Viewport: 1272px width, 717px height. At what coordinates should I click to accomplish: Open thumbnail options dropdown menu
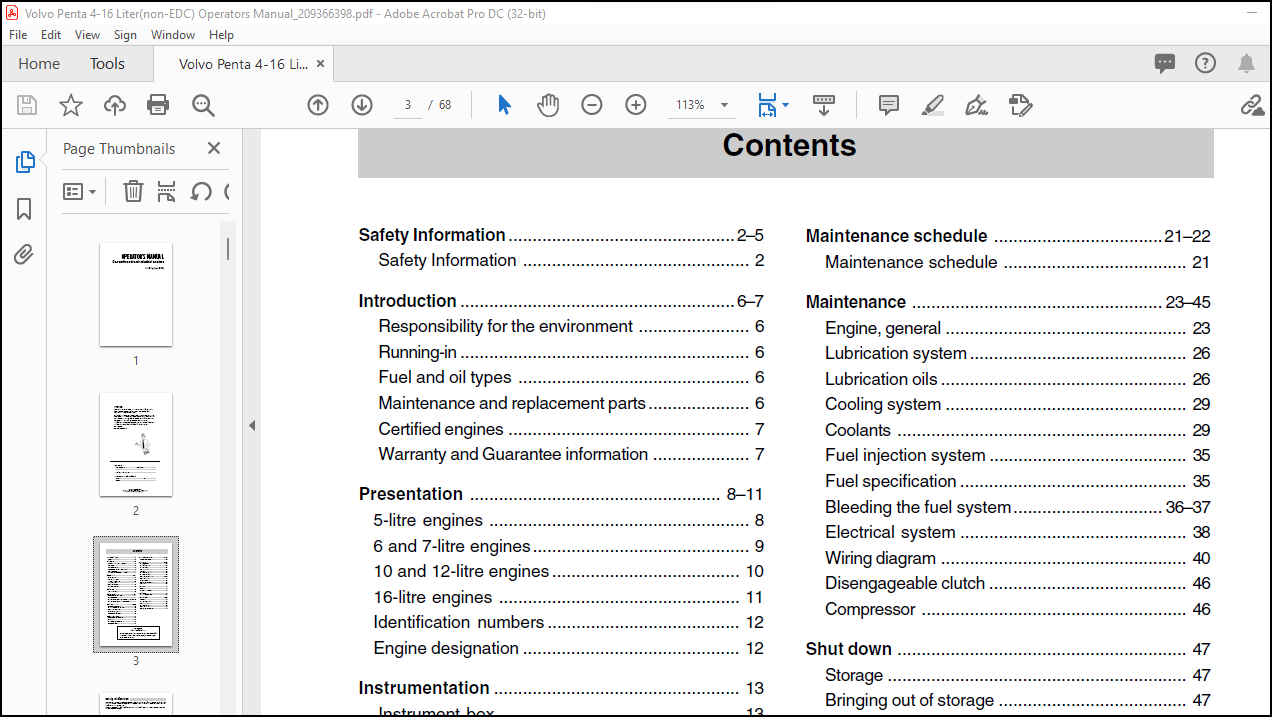pos(80,191)
